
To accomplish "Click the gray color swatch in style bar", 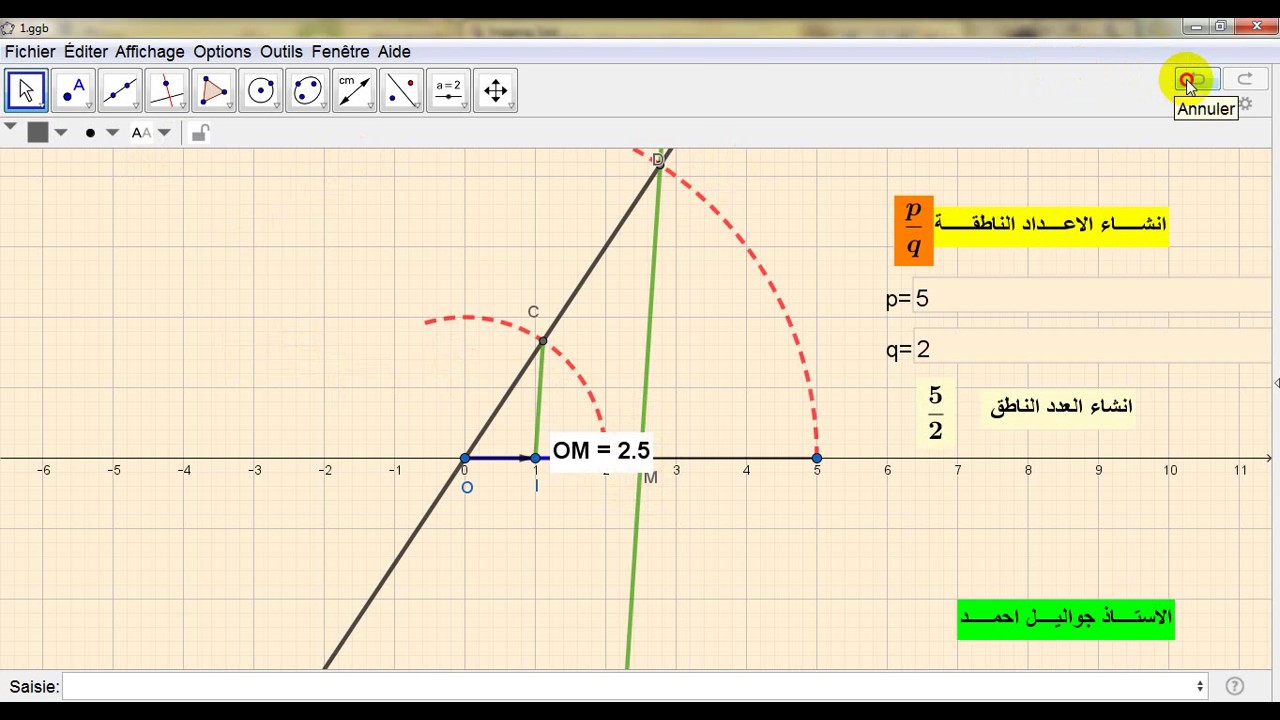I will pos(38,132).
